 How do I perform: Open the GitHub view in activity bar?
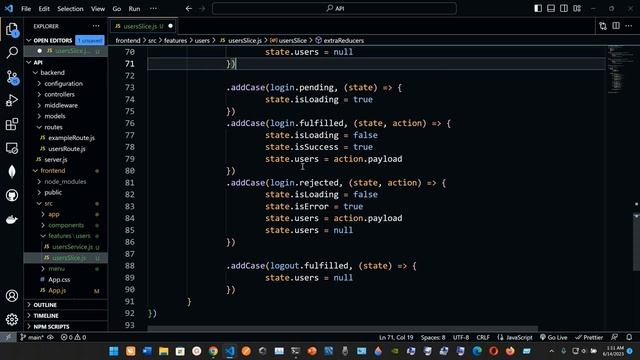pos(12,196)
